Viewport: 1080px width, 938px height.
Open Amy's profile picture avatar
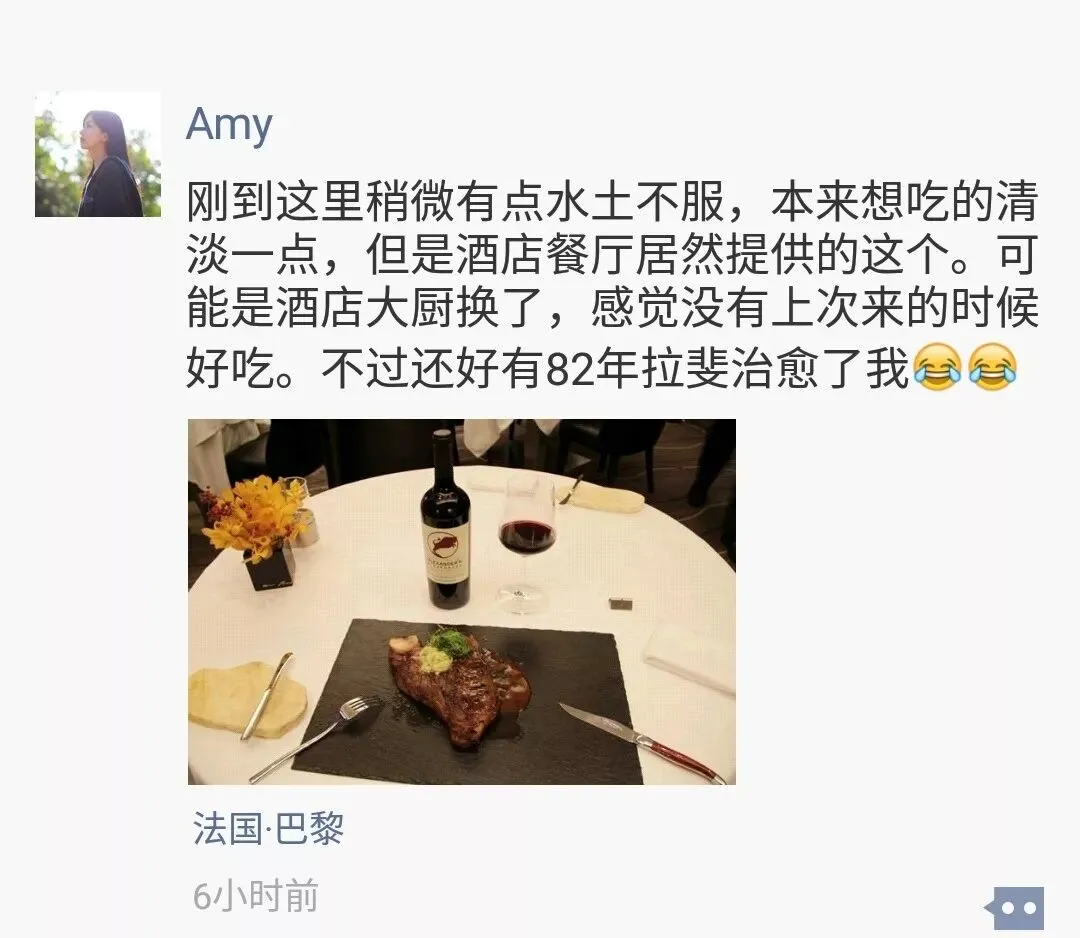coord(98,154)
